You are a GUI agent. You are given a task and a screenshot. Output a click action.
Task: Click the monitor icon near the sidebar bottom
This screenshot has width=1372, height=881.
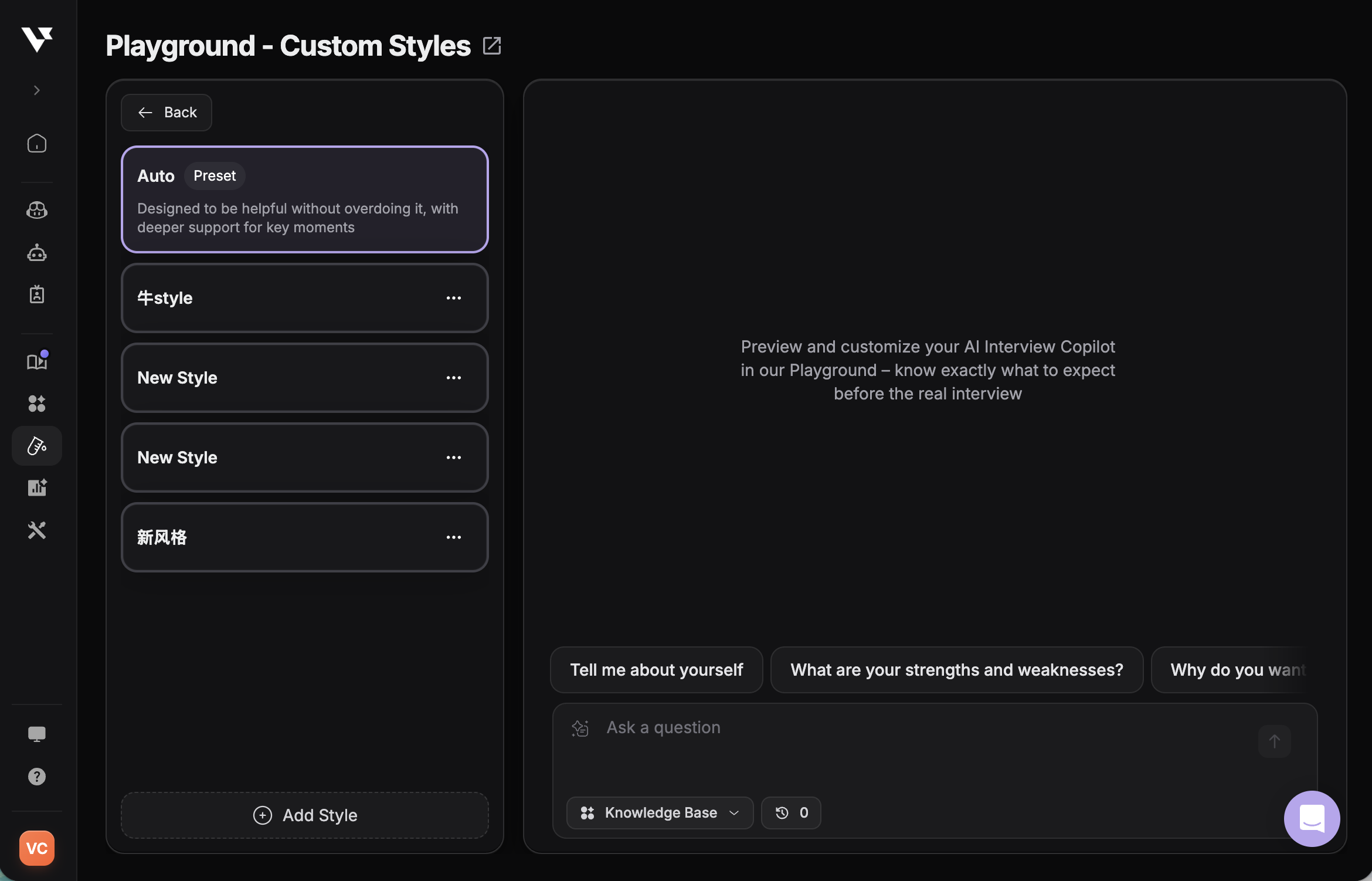tap(37, 734)
